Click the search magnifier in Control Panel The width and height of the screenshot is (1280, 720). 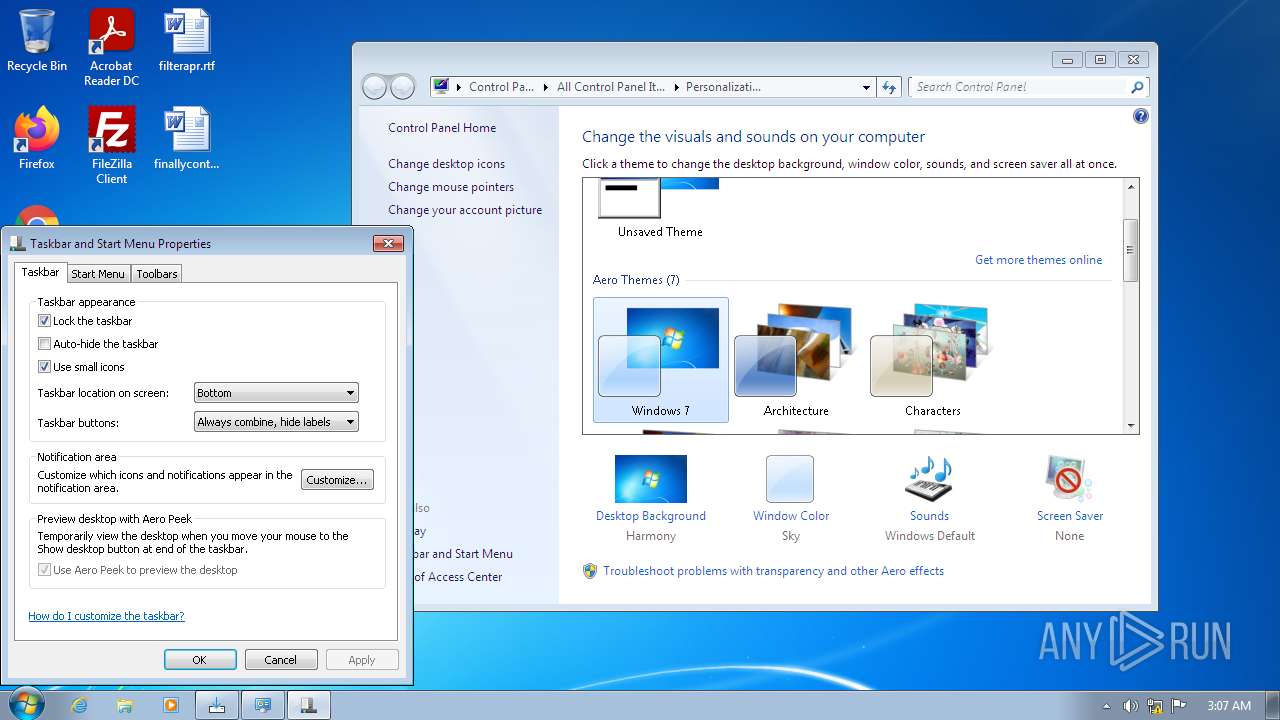pyautogui.click(x=1137, y=87)
